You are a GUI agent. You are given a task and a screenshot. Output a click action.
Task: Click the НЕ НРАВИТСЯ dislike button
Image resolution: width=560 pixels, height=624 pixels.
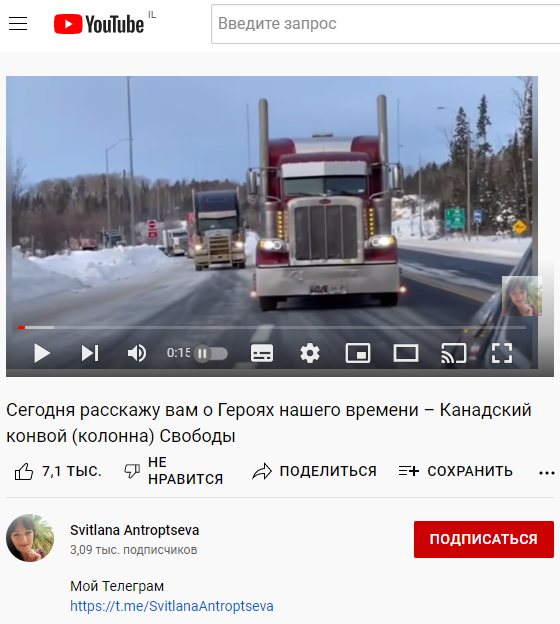coord(174,471)
